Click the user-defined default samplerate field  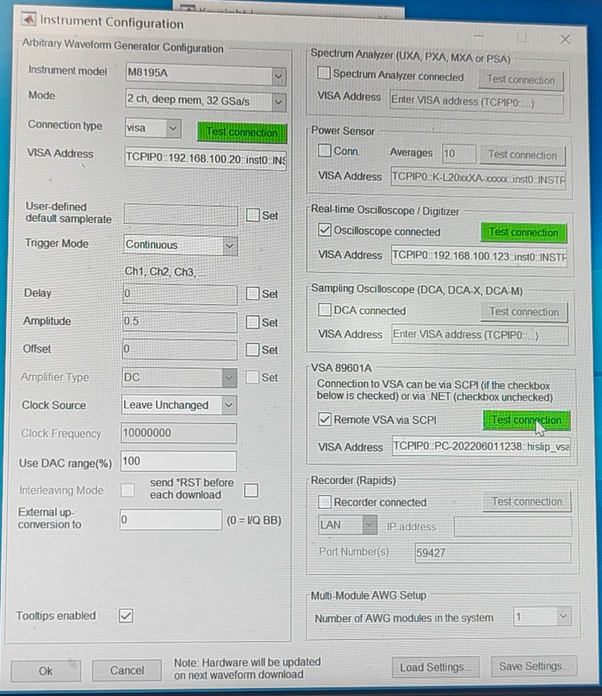coord(181,215)
